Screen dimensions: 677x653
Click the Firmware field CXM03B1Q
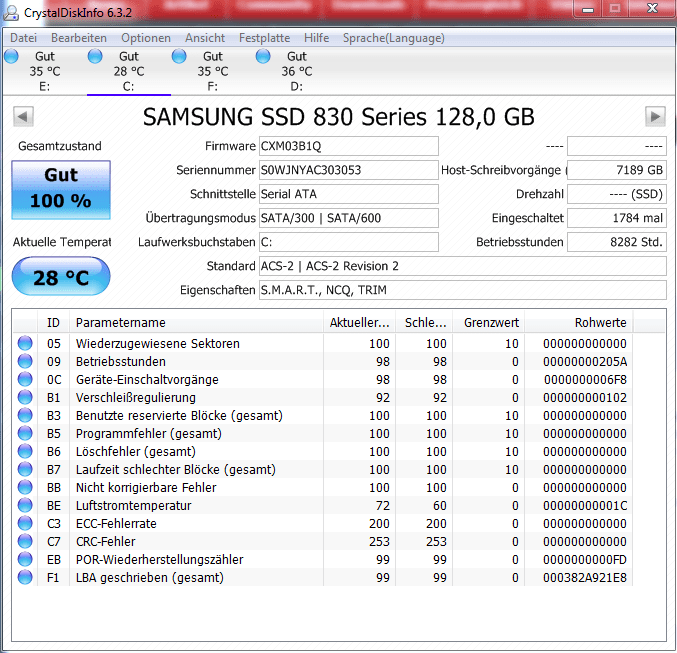(349, 146)
